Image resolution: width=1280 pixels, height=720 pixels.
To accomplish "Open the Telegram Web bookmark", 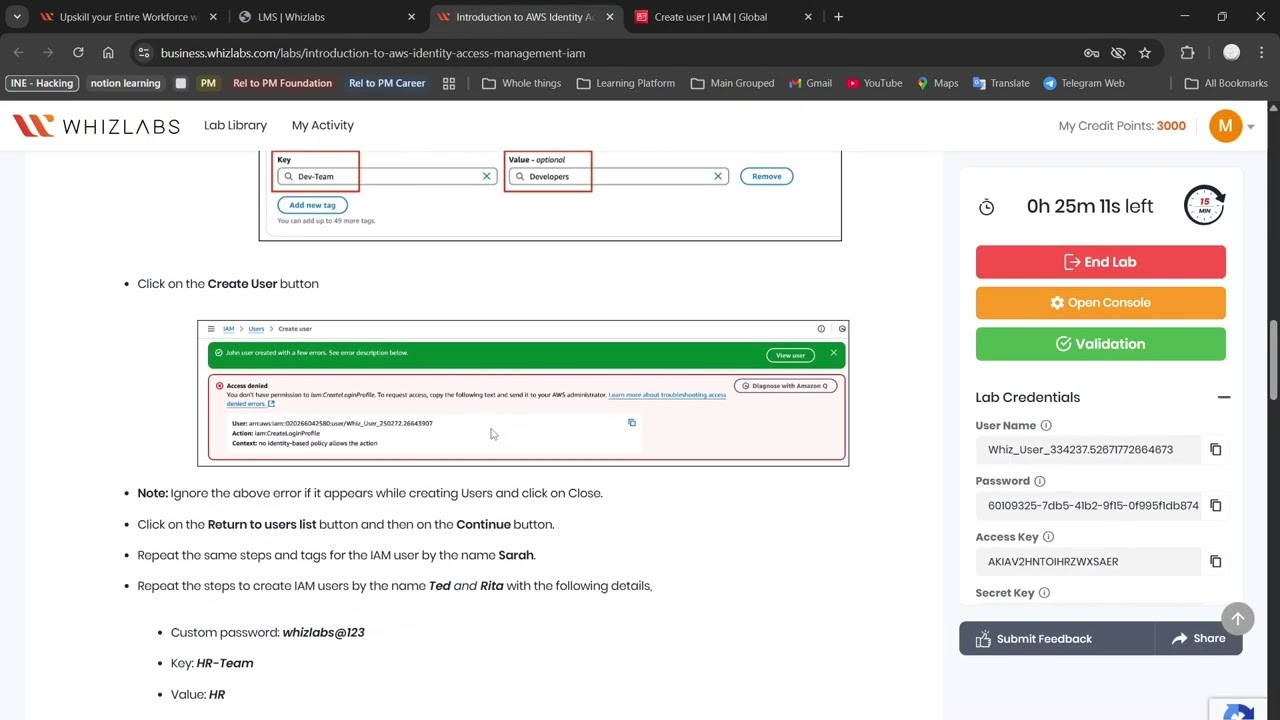I will (x=1083, y=83).
